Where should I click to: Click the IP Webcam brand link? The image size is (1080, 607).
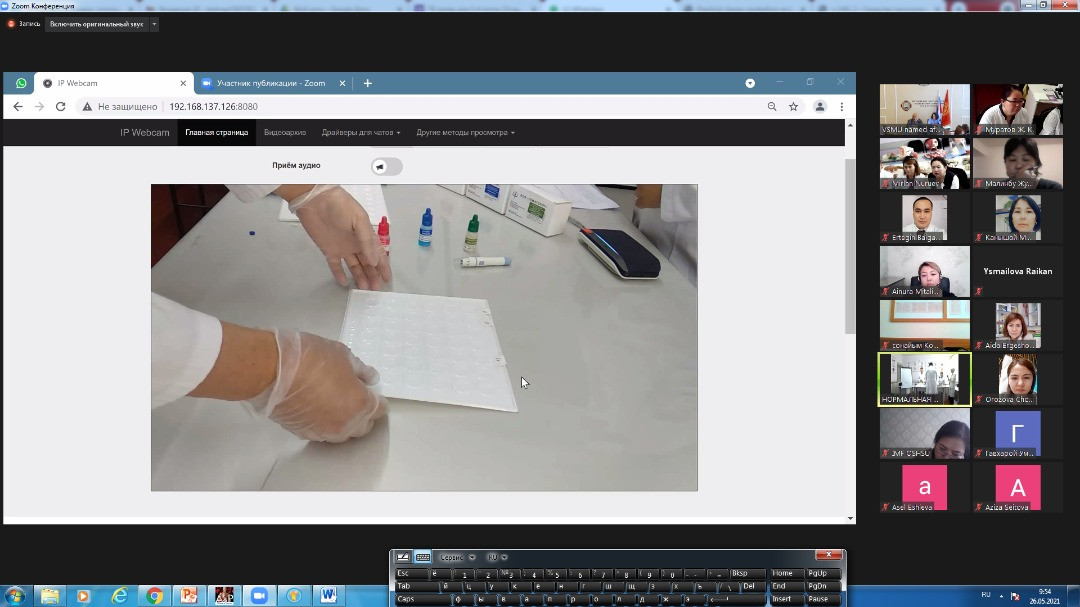(145, 132)
